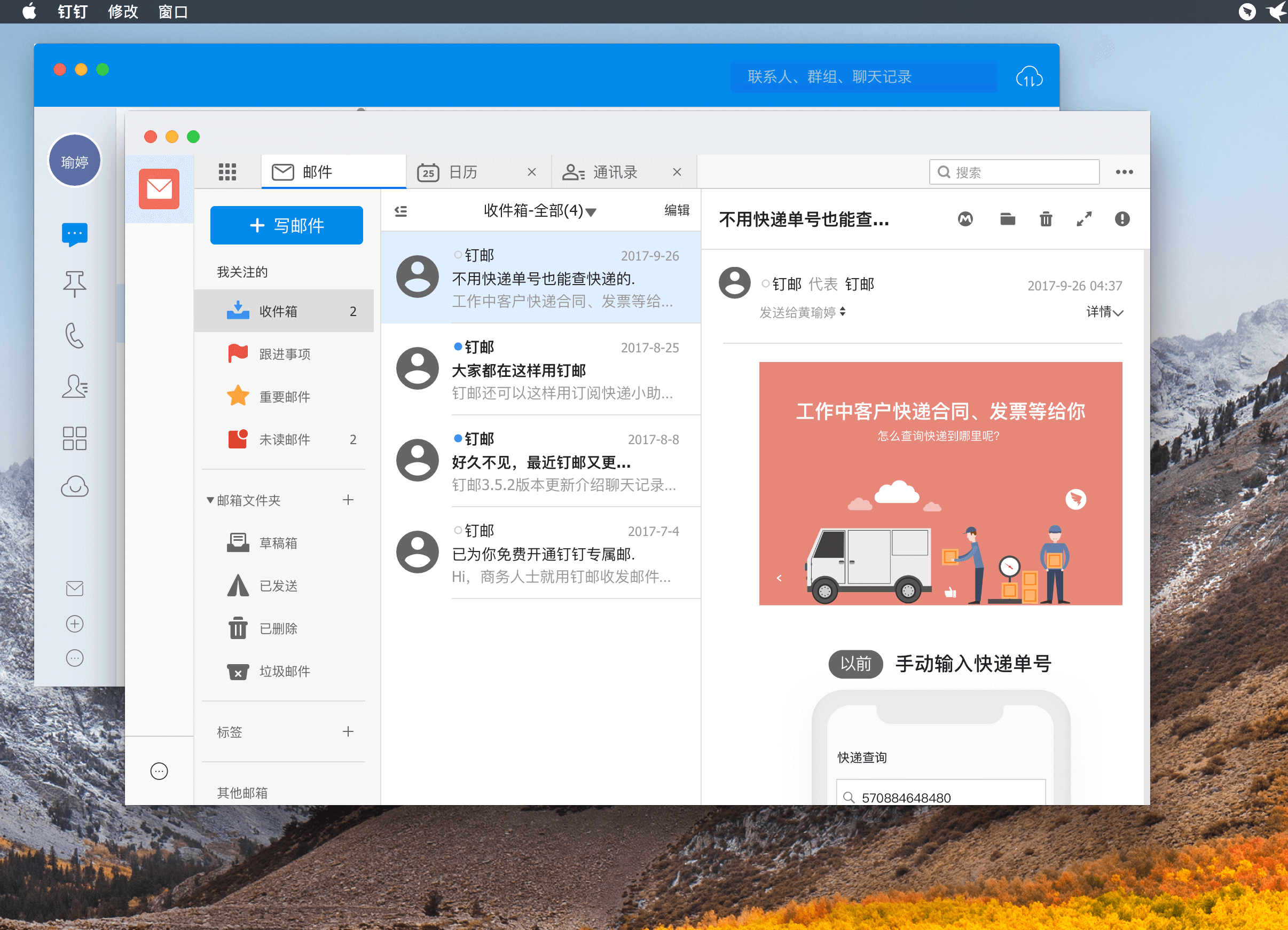This screenshot has height=930, width=1288.
Task: Open email dated 2017-9-26 不用快递单号也能查快递的
Action: point(540,278)
